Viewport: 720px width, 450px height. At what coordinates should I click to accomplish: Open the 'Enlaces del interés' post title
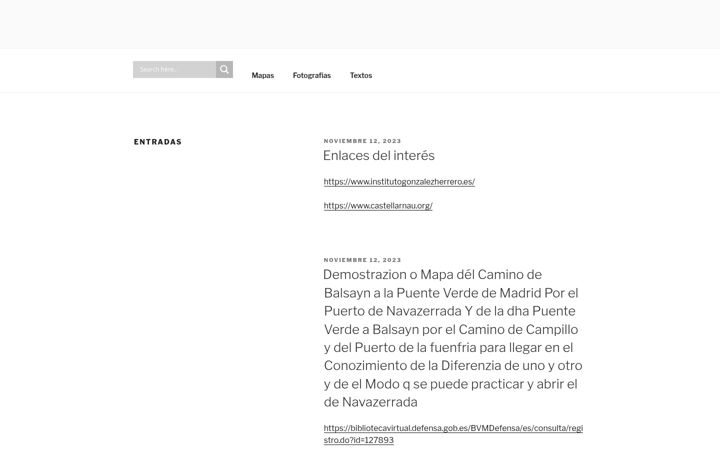379,156
